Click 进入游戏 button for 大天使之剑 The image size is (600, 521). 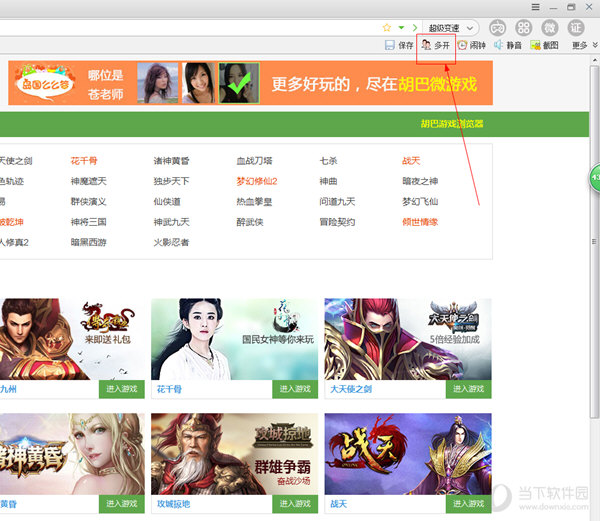468,389
